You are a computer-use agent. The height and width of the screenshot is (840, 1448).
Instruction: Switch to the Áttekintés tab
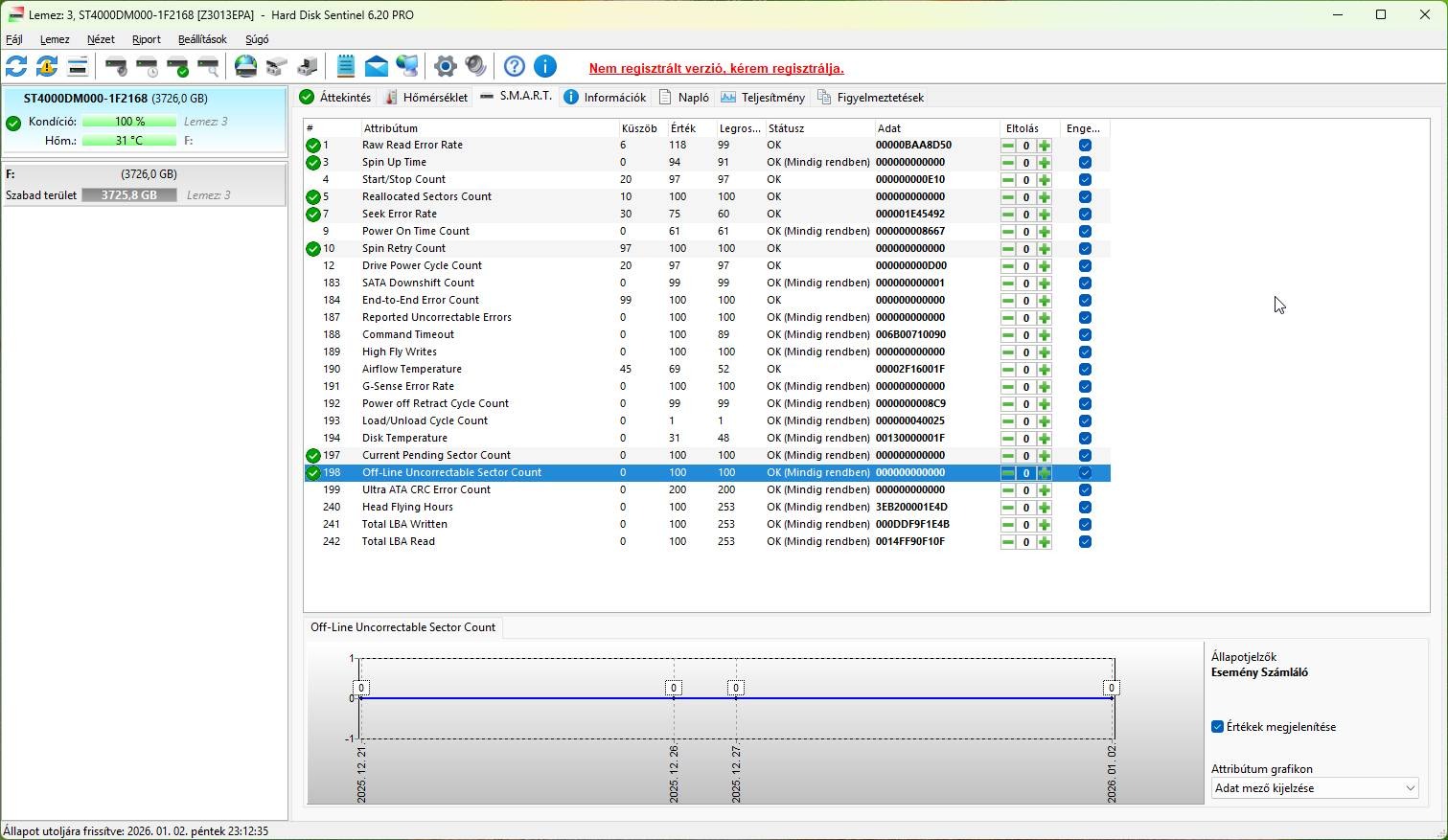(x=335, y=98)
